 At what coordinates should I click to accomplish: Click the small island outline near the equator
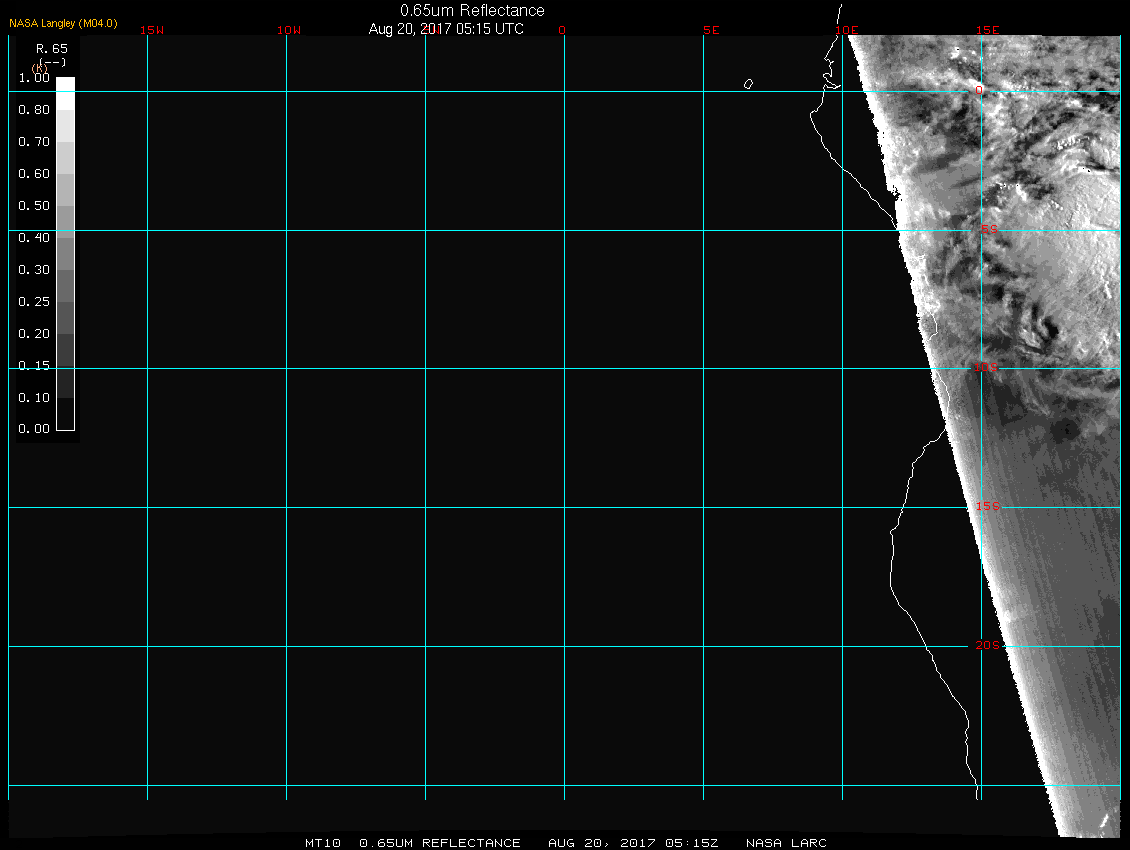pos(748,84)
